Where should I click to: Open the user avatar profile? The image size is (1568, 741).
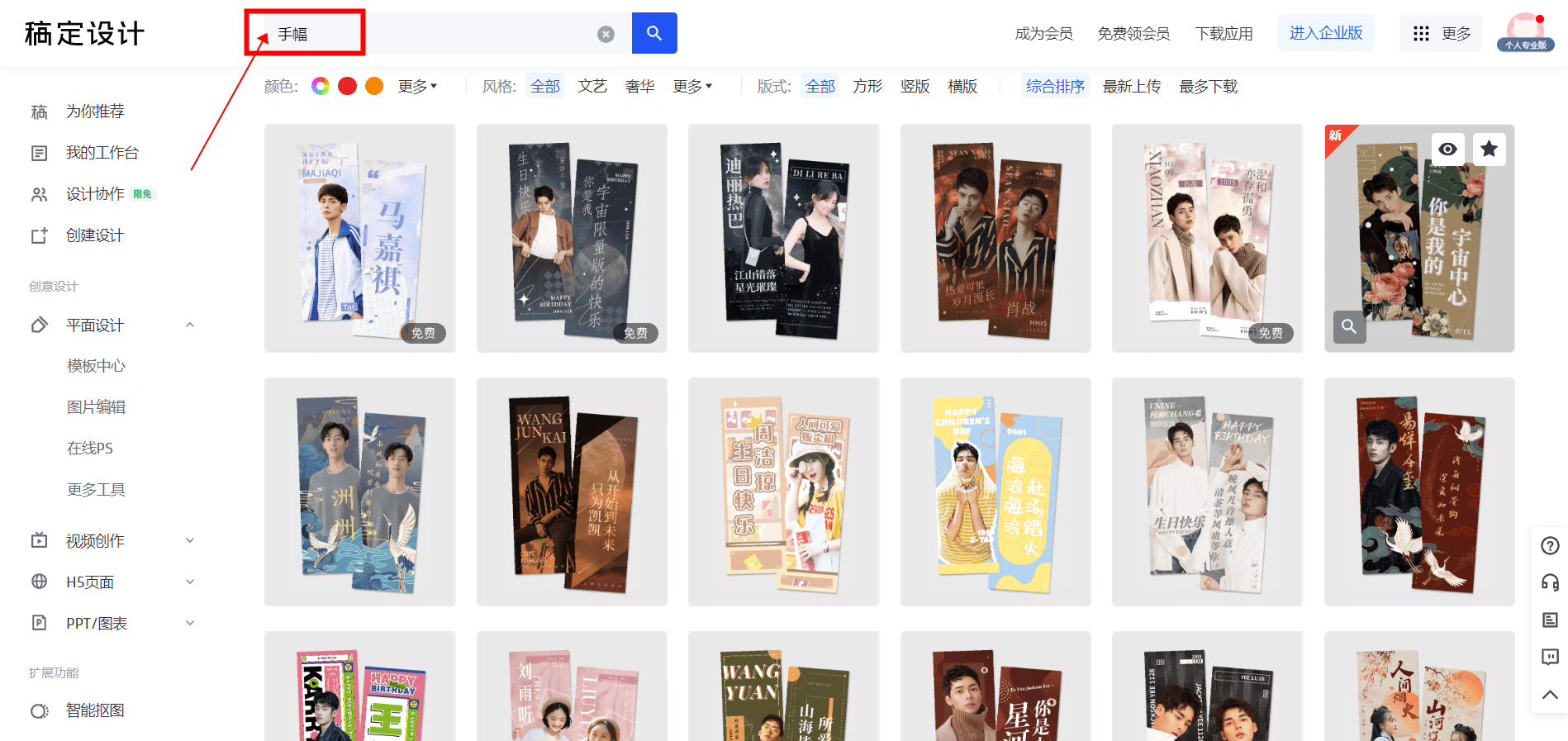pyautogui.click(x=1525, y=33)
